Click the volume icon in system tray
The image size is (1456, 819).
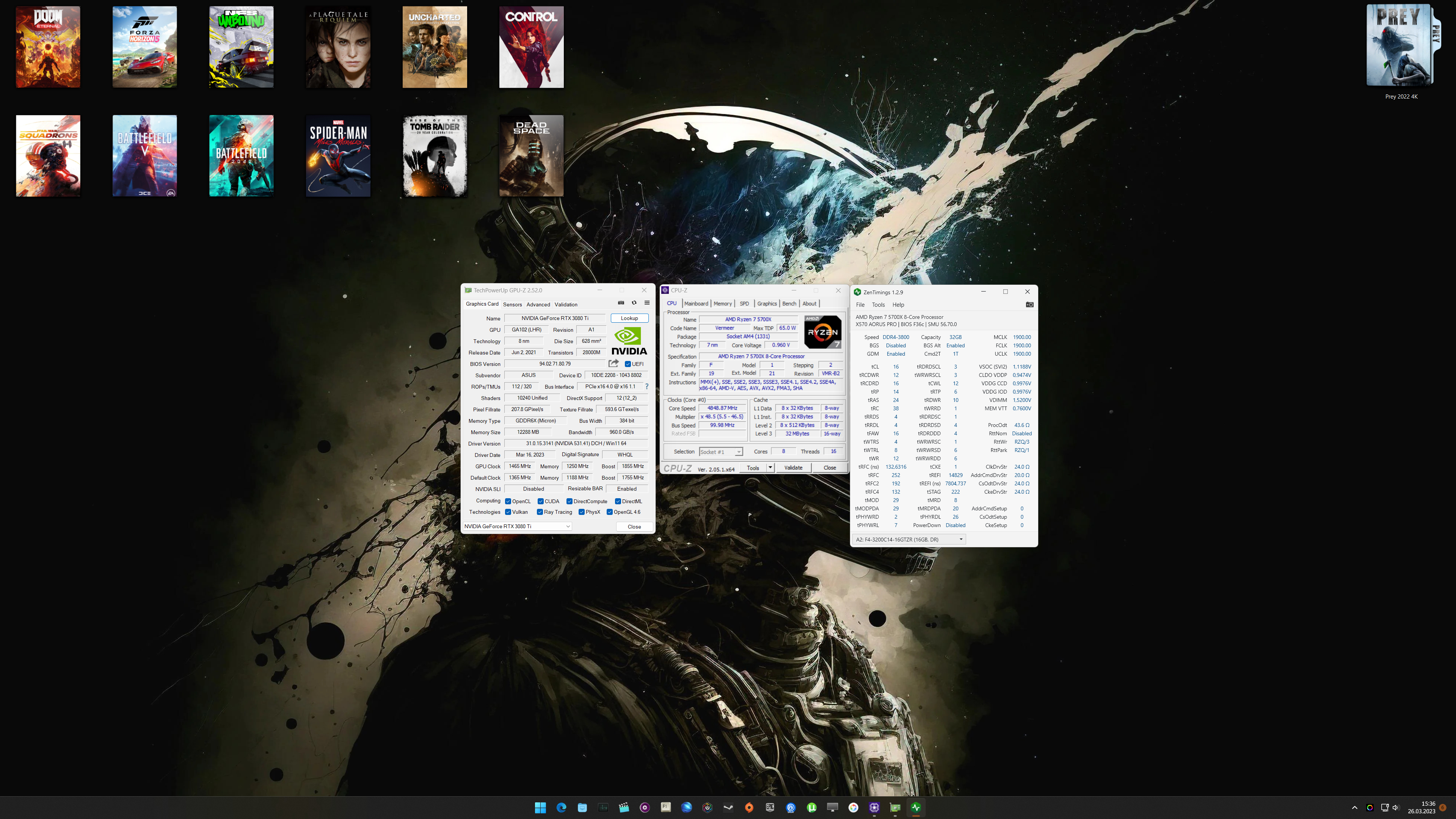(x=1395, y=808)
